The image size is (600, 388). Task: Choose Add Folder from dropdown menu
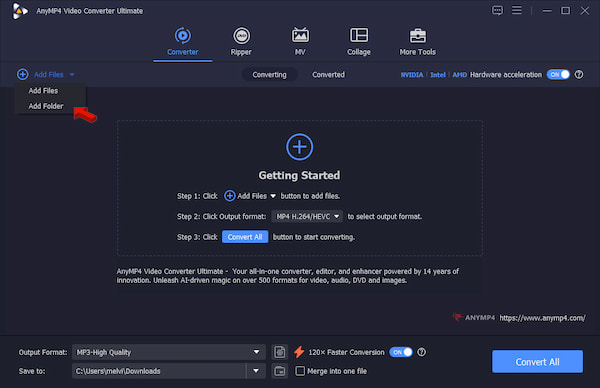[x=46, y=106]
